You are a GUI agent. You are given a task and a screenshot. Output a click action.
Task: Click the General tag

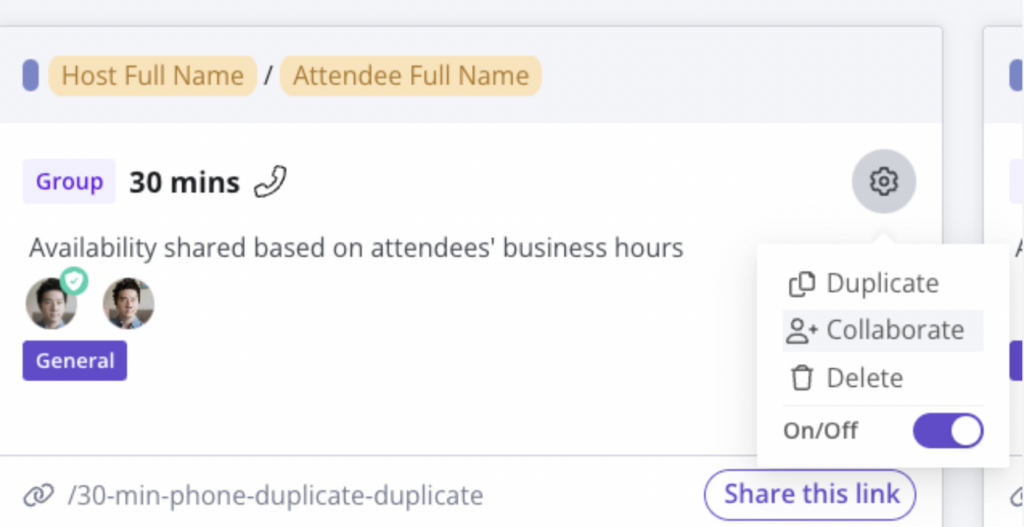[x=75, y=360]
